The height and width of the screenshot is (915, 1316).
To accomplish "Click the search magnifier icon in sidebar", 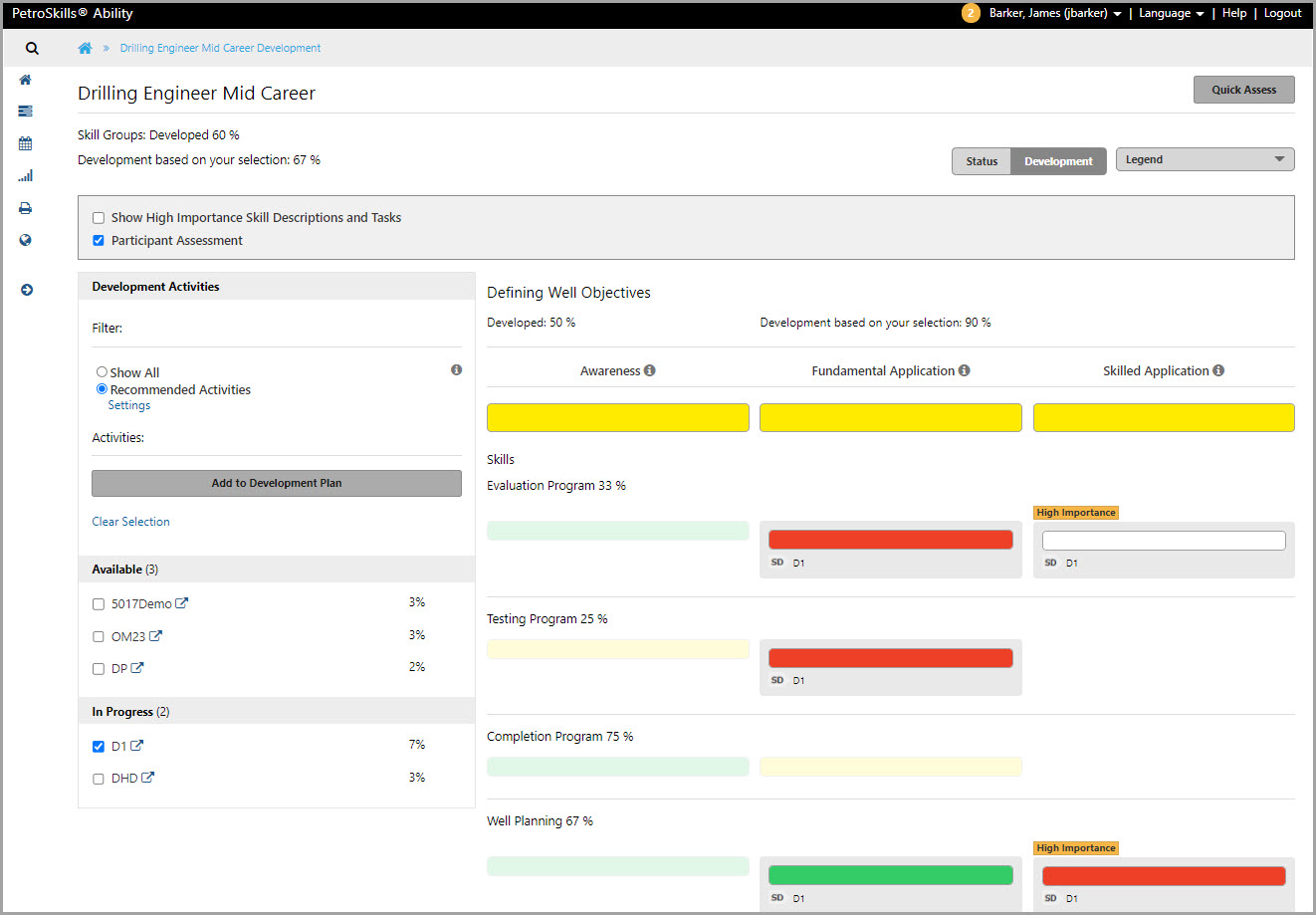I will pyautogui.click(x=32, y=48).
